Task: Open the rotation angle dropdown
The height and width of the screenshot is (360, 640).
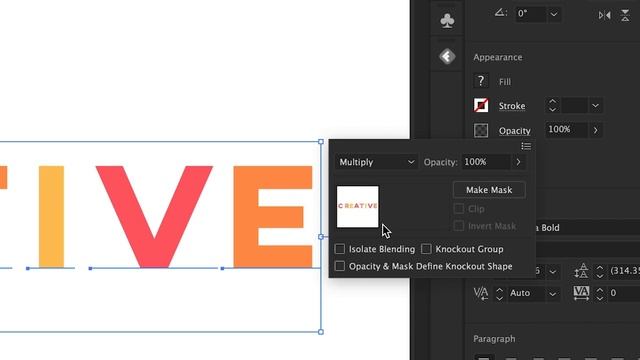Action: [553, 14]
